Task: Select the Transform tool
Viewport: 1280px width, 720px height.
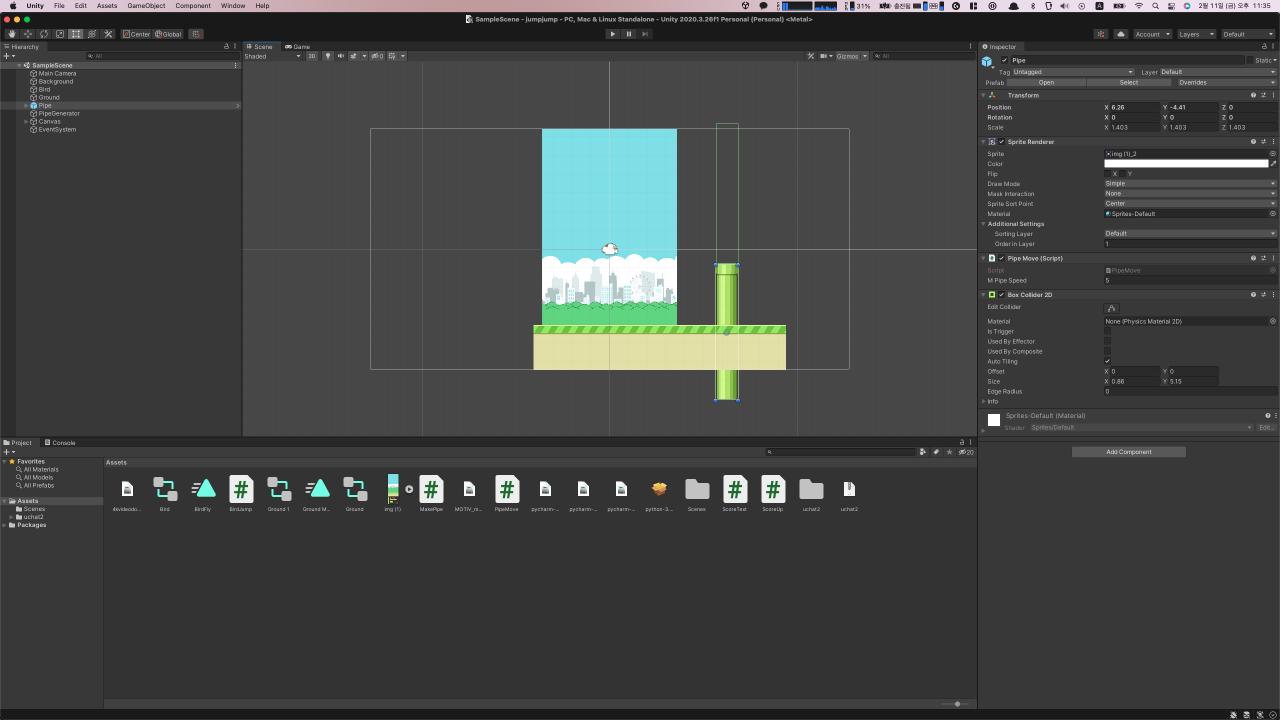Action: coord(92,34)
